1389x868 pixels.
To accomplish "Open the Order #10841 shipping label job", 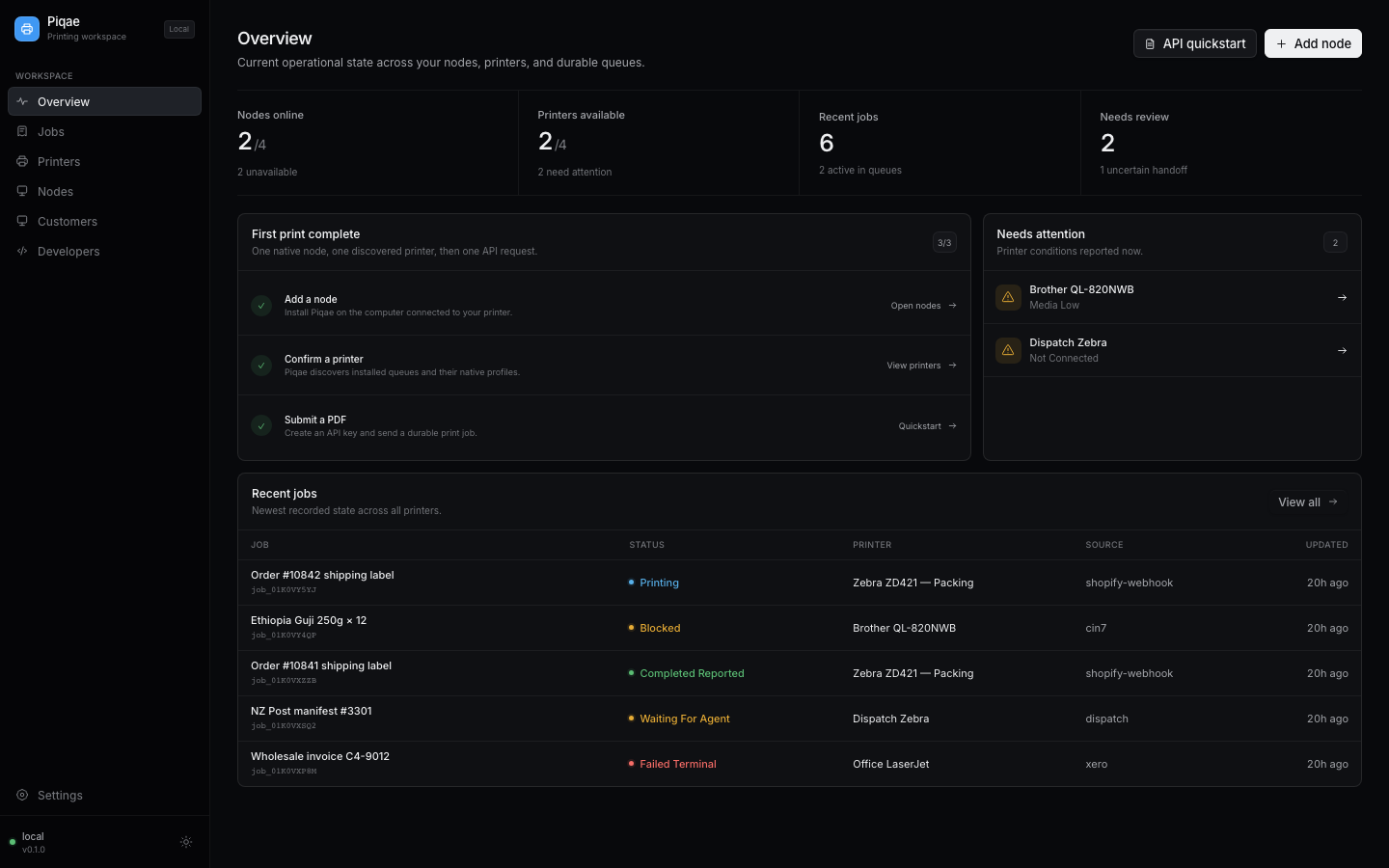I will point(800,673).
